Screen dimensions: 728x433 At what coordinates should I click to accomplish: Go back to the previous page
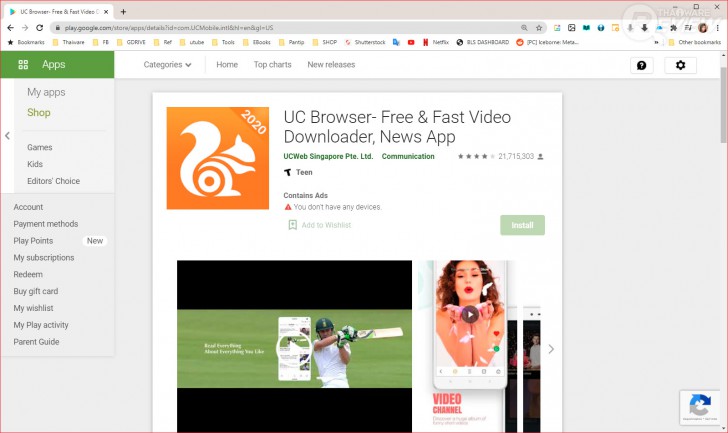(10, 28)
